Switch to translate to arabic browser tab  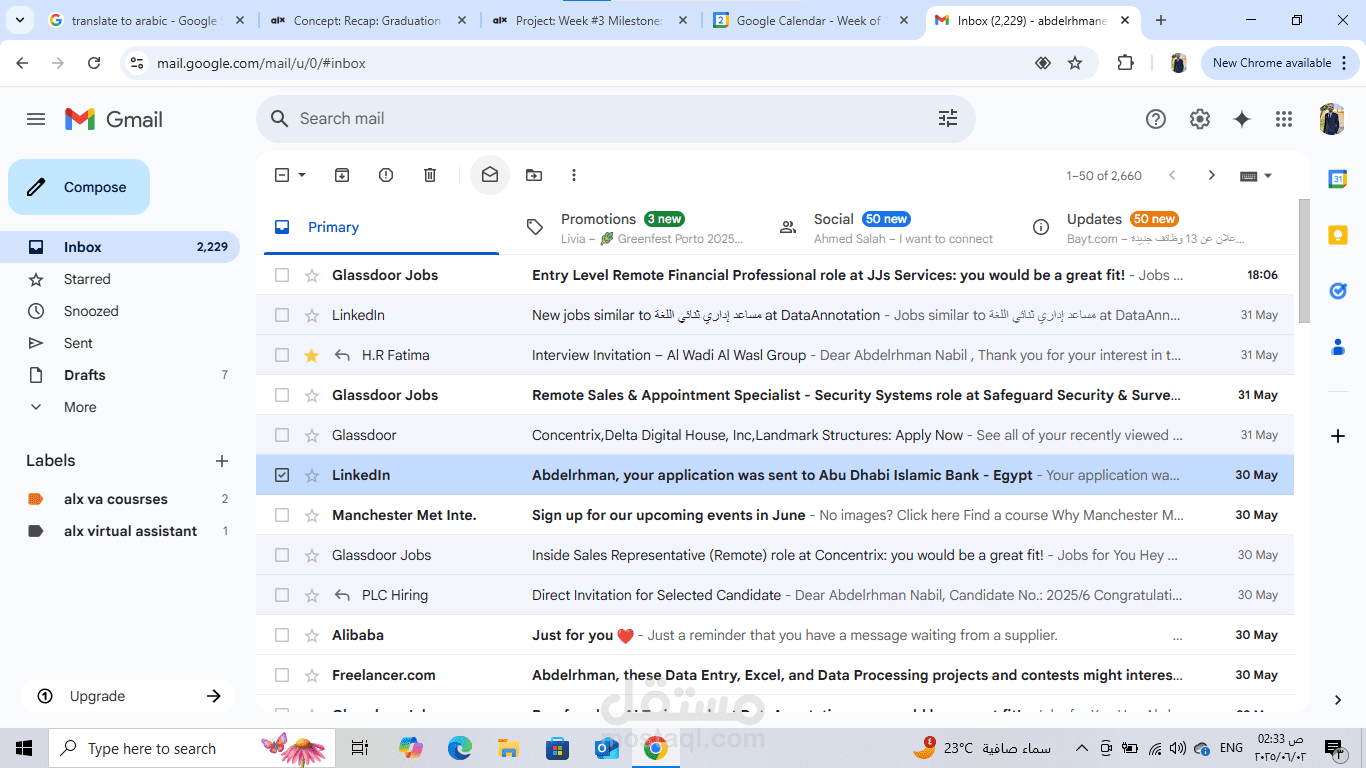[x=145, y=20]
